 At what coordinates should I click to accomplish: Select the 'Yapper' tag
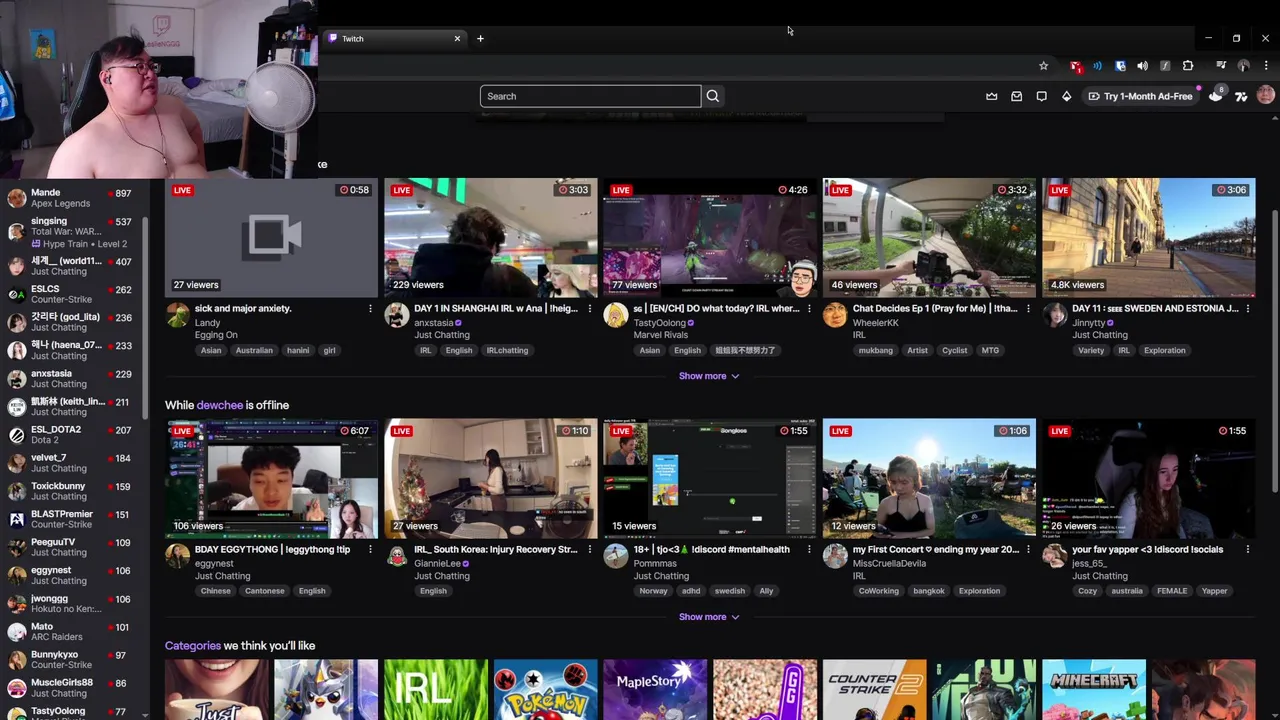1215,591
